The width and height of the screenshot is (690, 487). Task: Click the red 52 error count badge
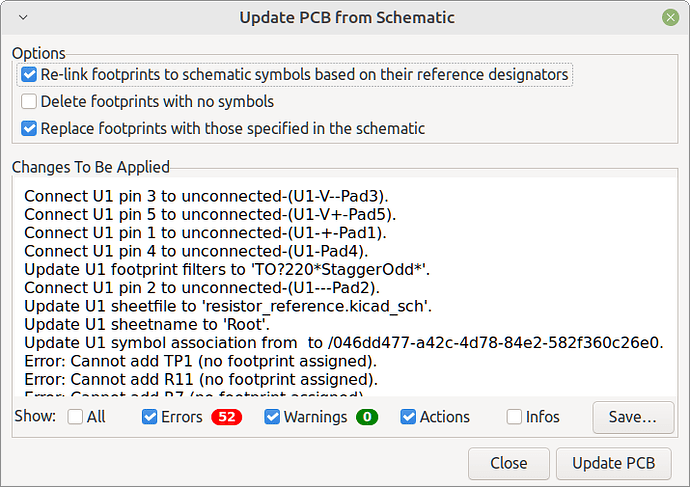pos(226,417)
